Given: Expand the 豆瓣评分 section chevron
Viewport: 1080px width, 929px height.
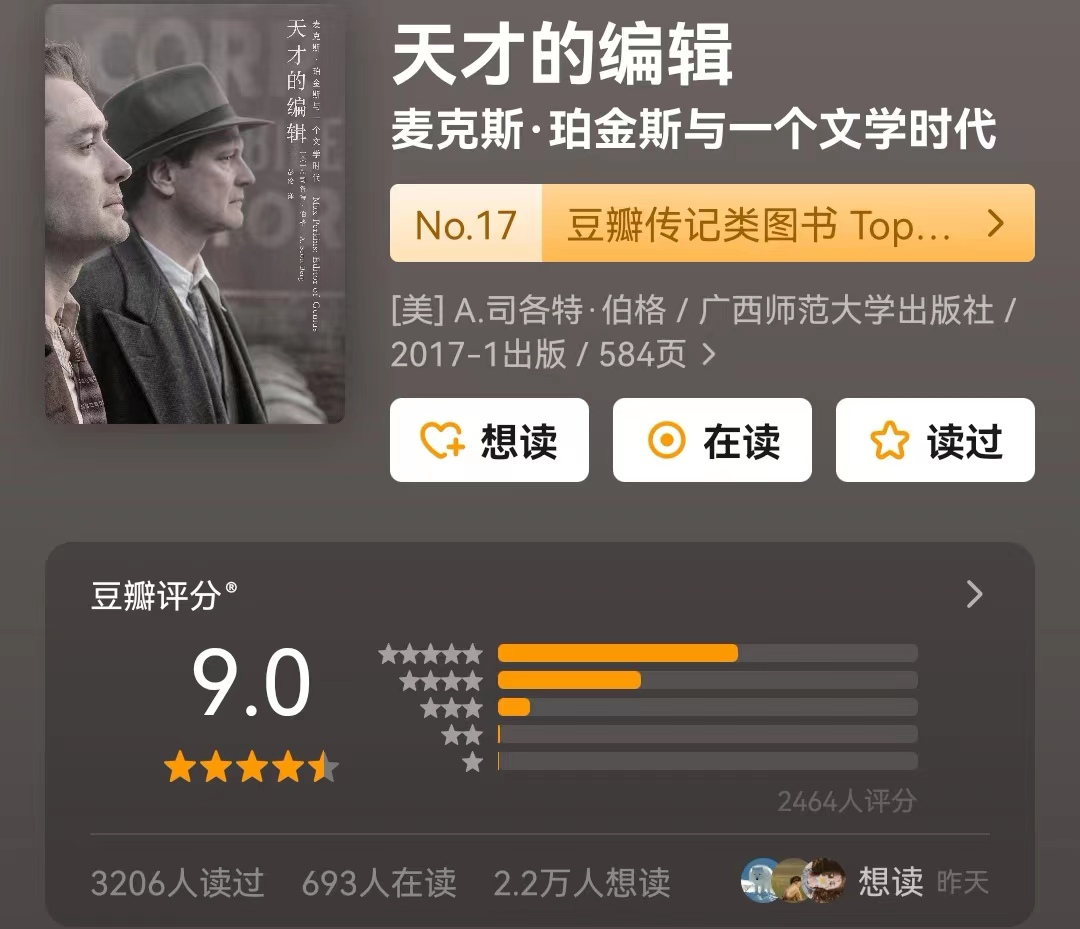Looking at the screenshot, I should click(x=974, y=594).
